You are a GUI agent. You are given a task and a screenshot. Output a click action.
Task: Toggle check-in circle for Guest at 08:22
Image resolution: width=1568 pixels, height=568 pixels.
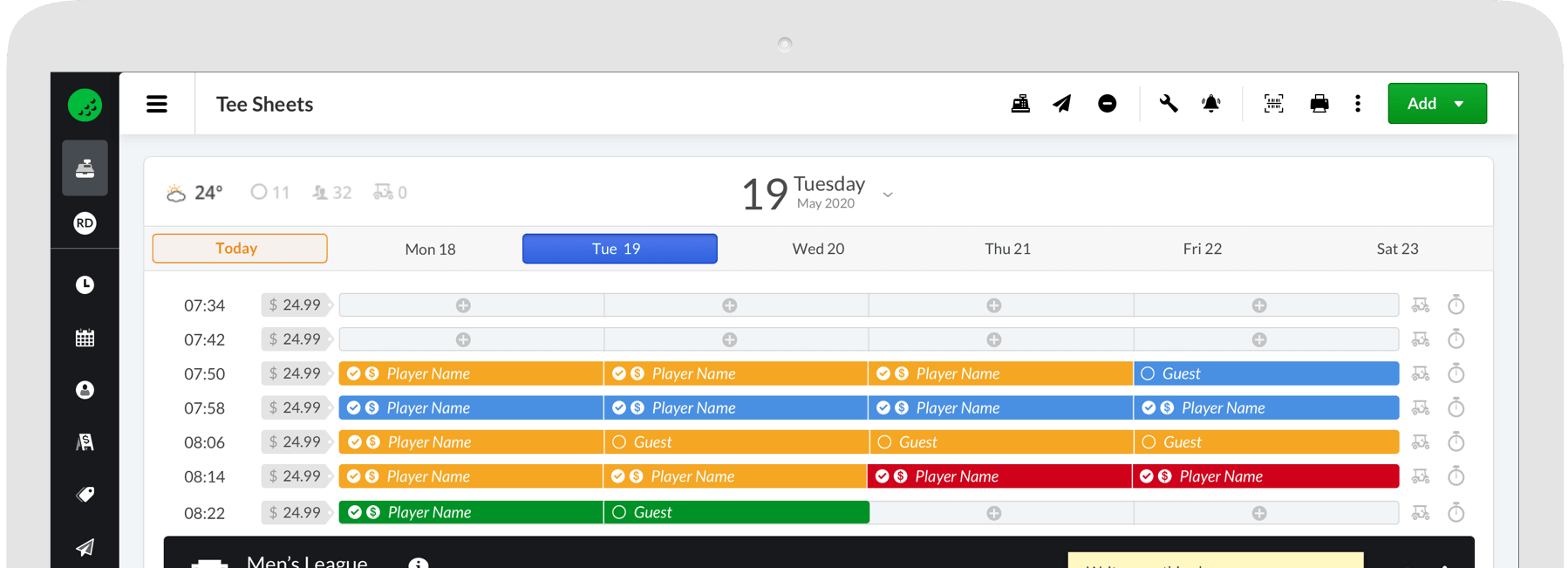619,512
